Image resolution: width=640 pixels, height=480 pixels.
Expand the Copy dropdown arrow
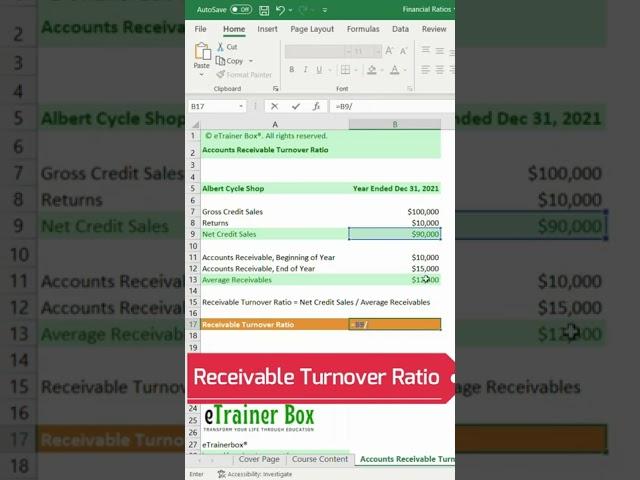(x=251, y=61)
